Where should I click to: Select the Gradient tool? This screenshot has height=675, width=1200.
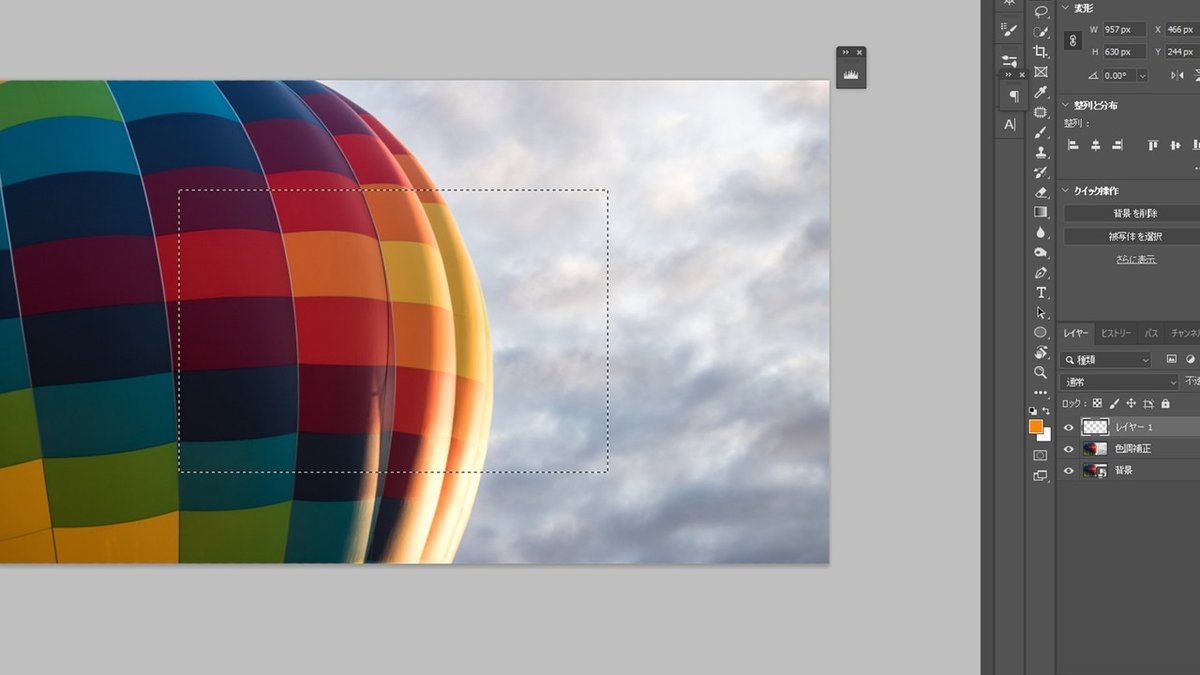point(1041,212)
